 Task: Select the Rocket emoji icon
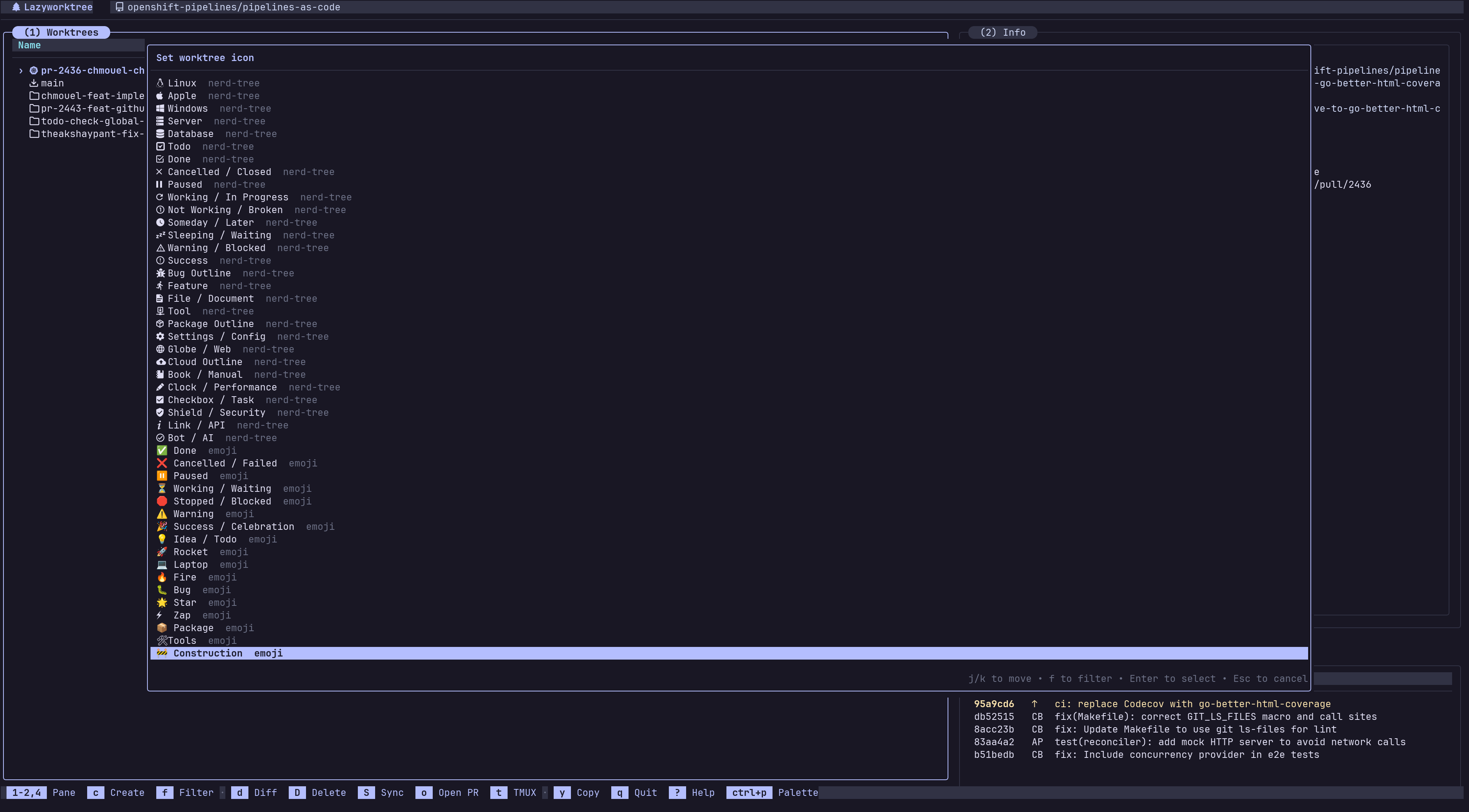(190, 552)
